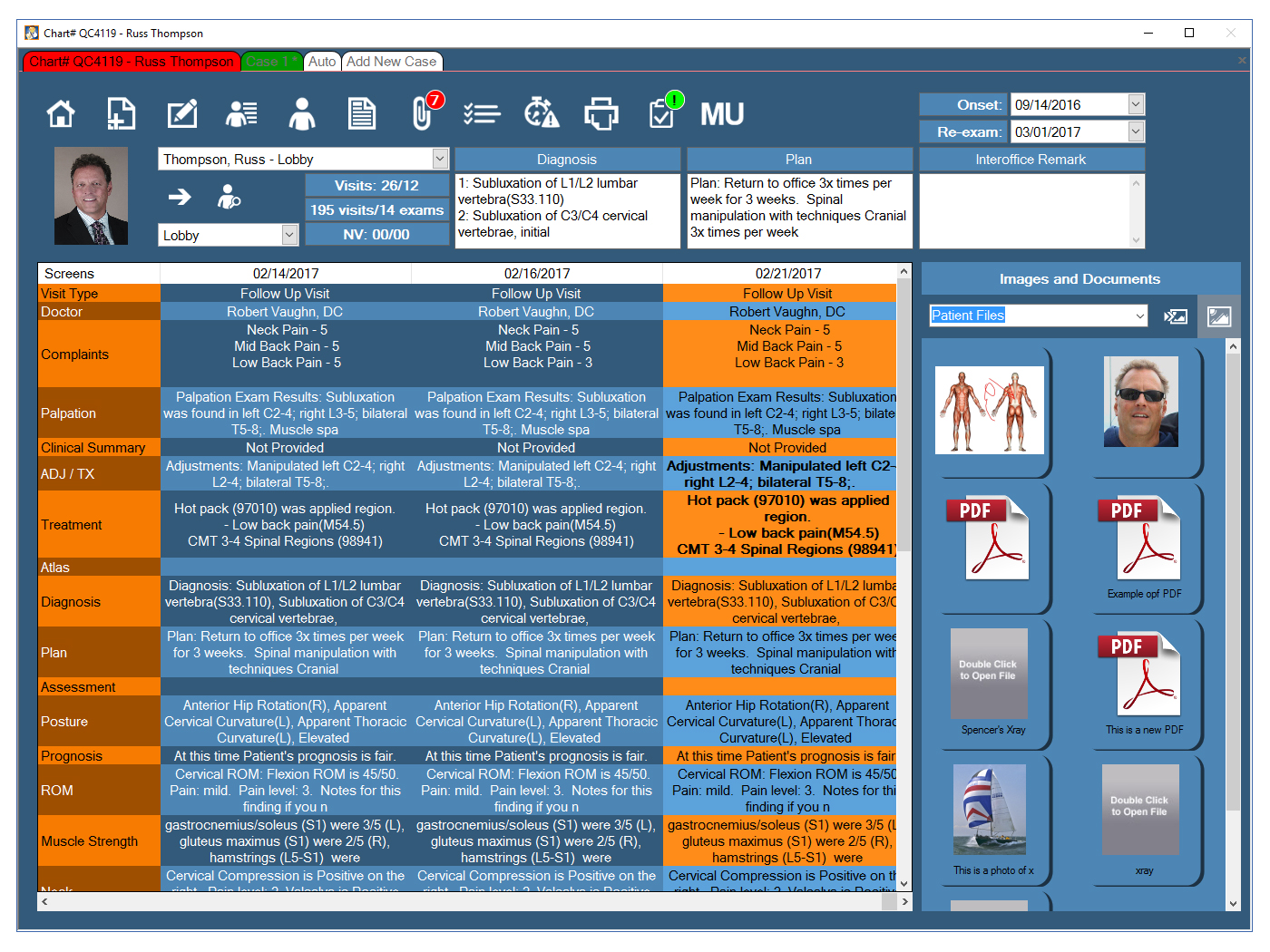Switch to the Chart# QC4119 - Russ Thompson tab
The image size is (1270, 952).
[x=132, y=62]
